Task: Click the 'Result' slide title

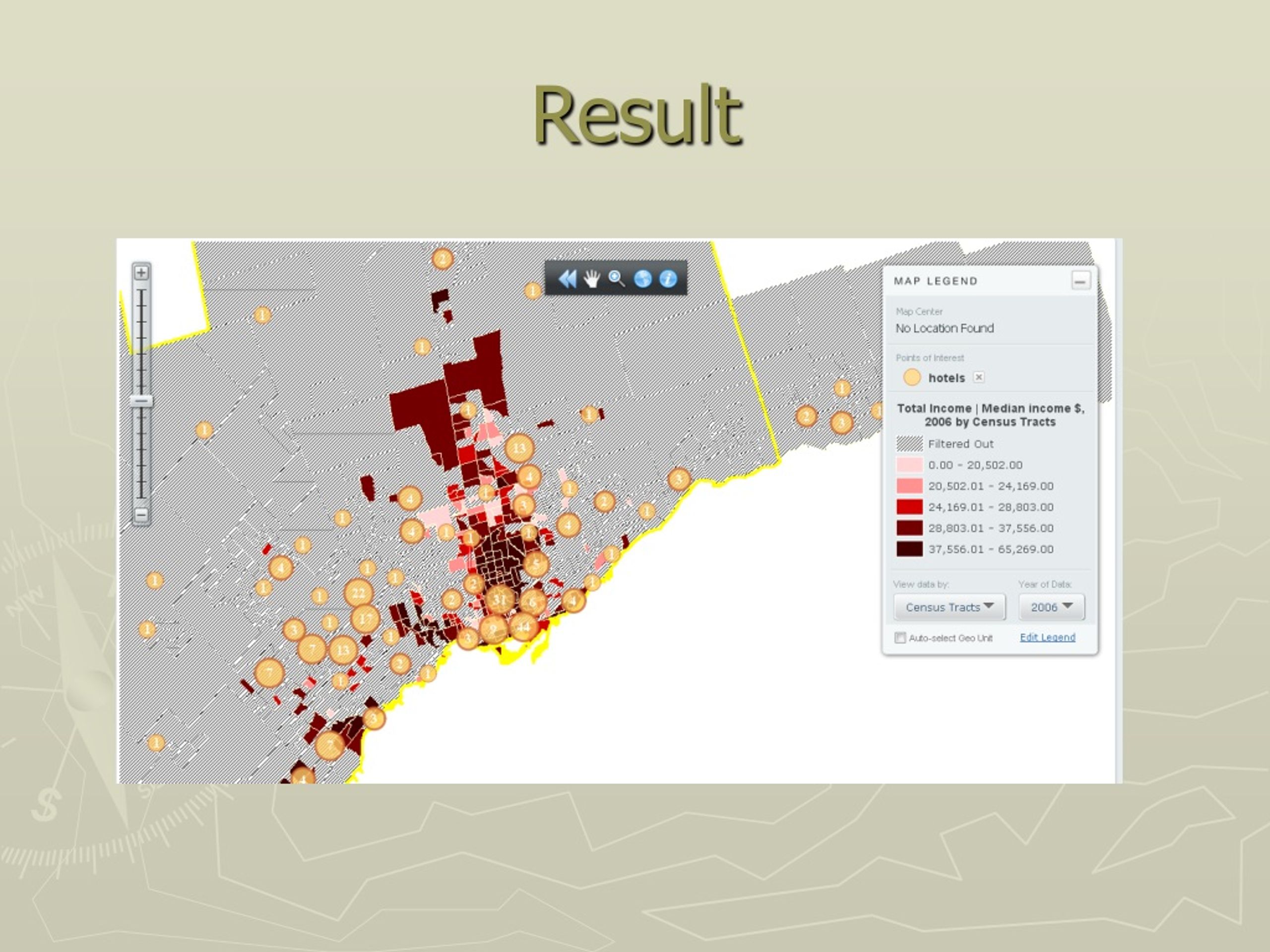Action: click(x=637, y=114)
